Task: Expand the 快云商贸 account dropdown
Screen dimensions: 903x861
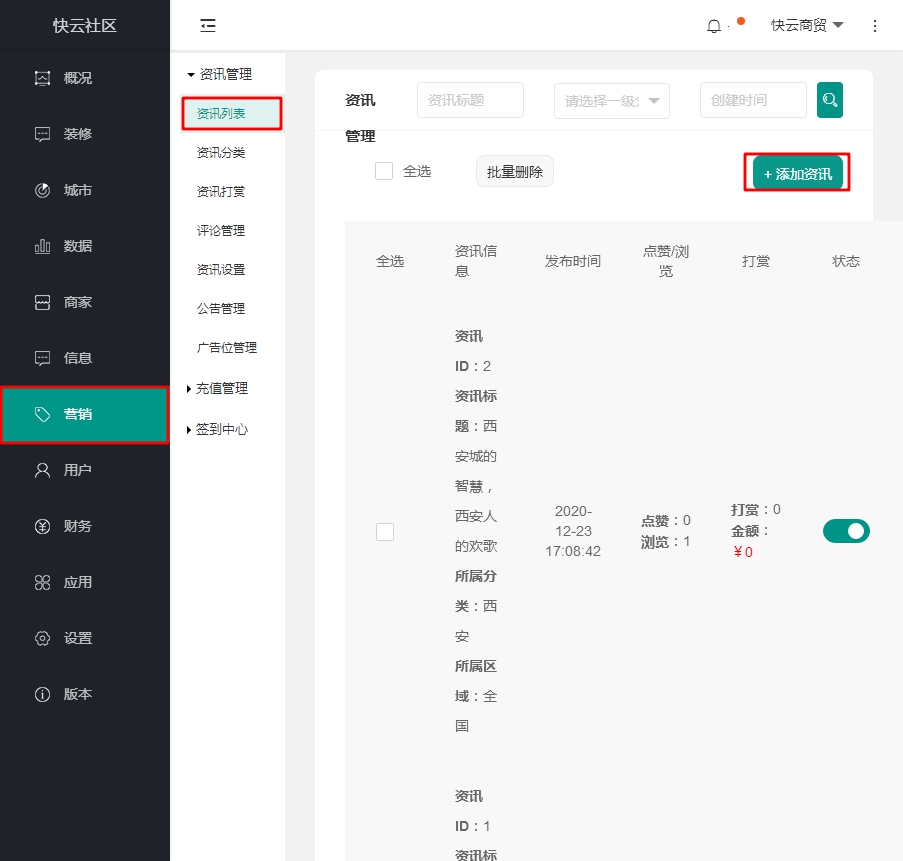Action: pyautogui.click(x=807, y=26)
